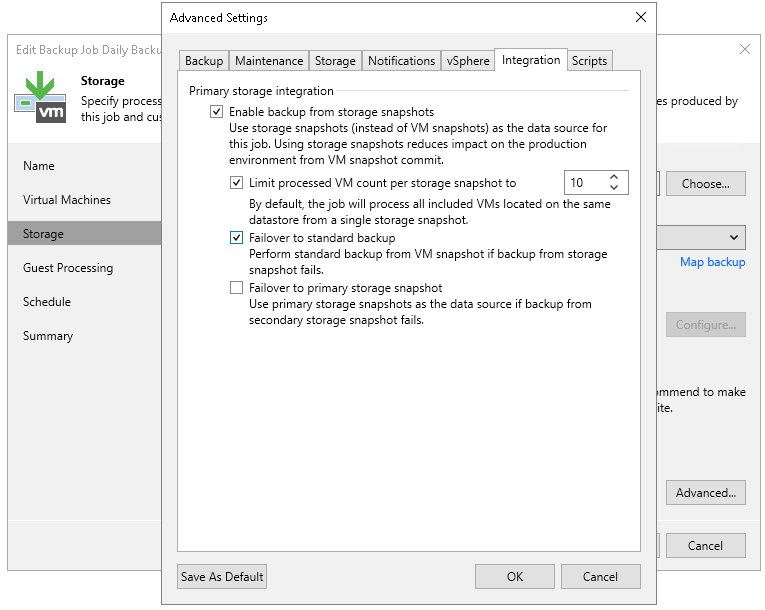Enable Failover to primary storage snapshot
The width and height of the screenshot is (765, 610).
pos(237,288)
